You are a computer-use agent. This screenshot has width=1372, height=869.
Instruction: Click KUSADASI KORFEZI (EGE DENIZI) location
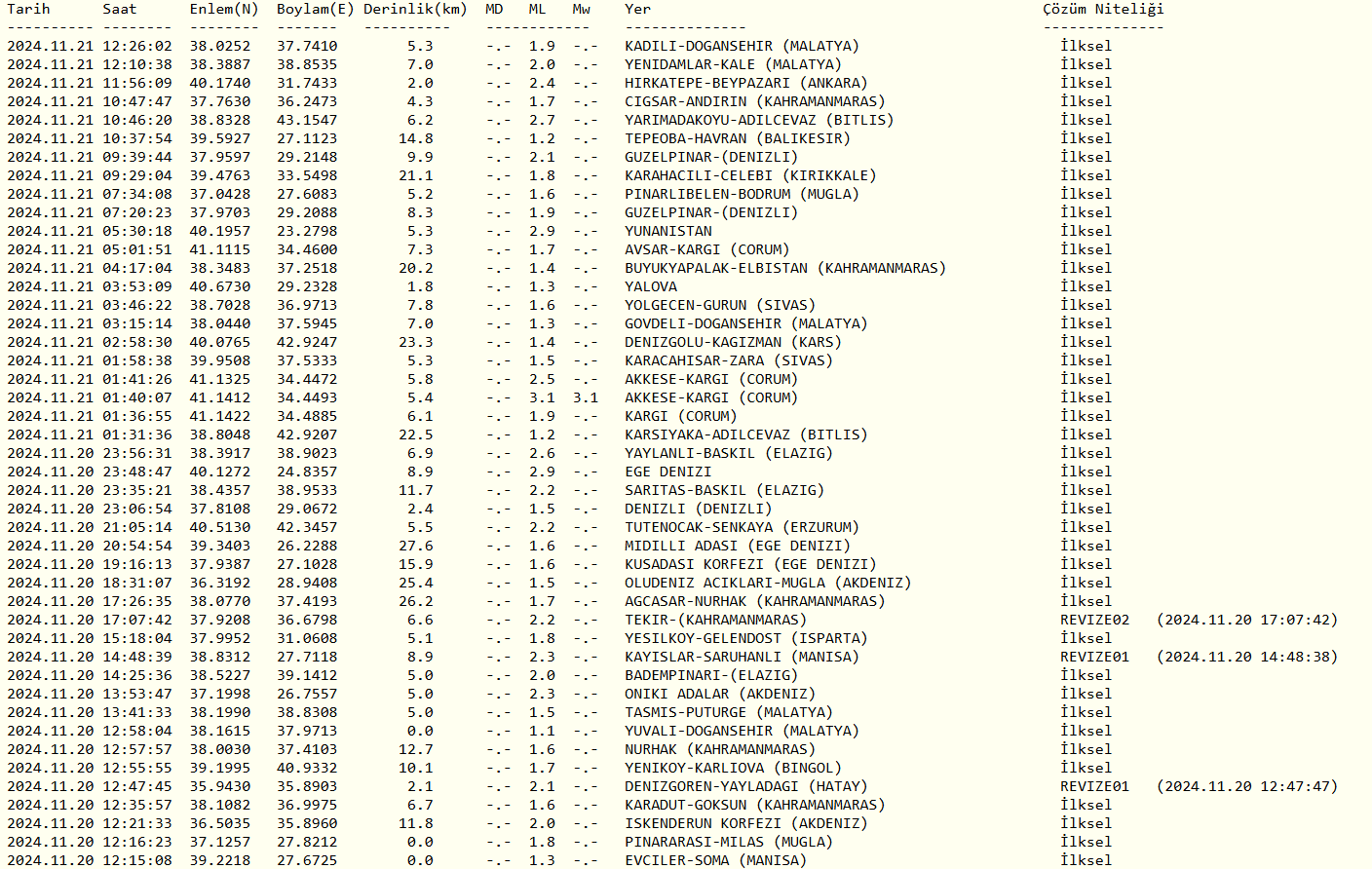750,564
